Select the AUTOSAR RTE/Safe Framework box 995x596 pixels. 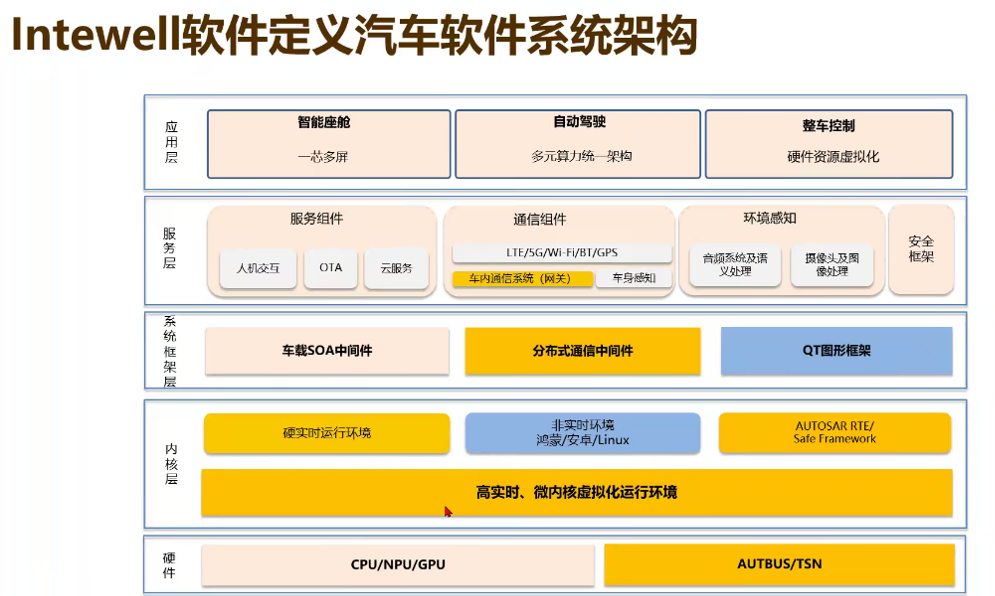[835, 433]
